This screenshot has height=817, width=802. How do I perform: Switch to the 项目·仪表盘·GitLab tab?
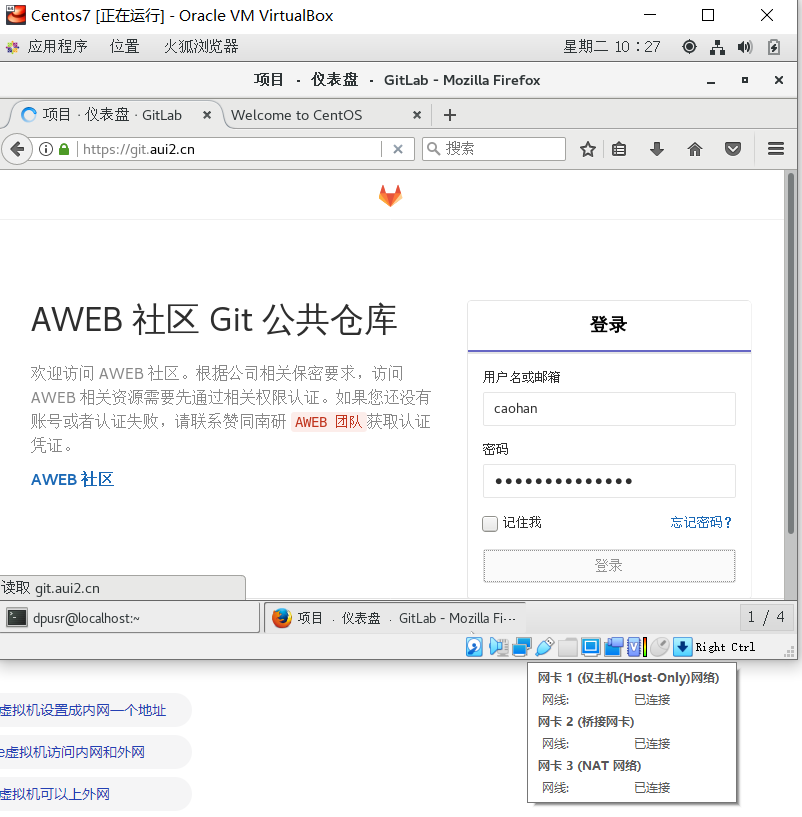pos(112,115)
